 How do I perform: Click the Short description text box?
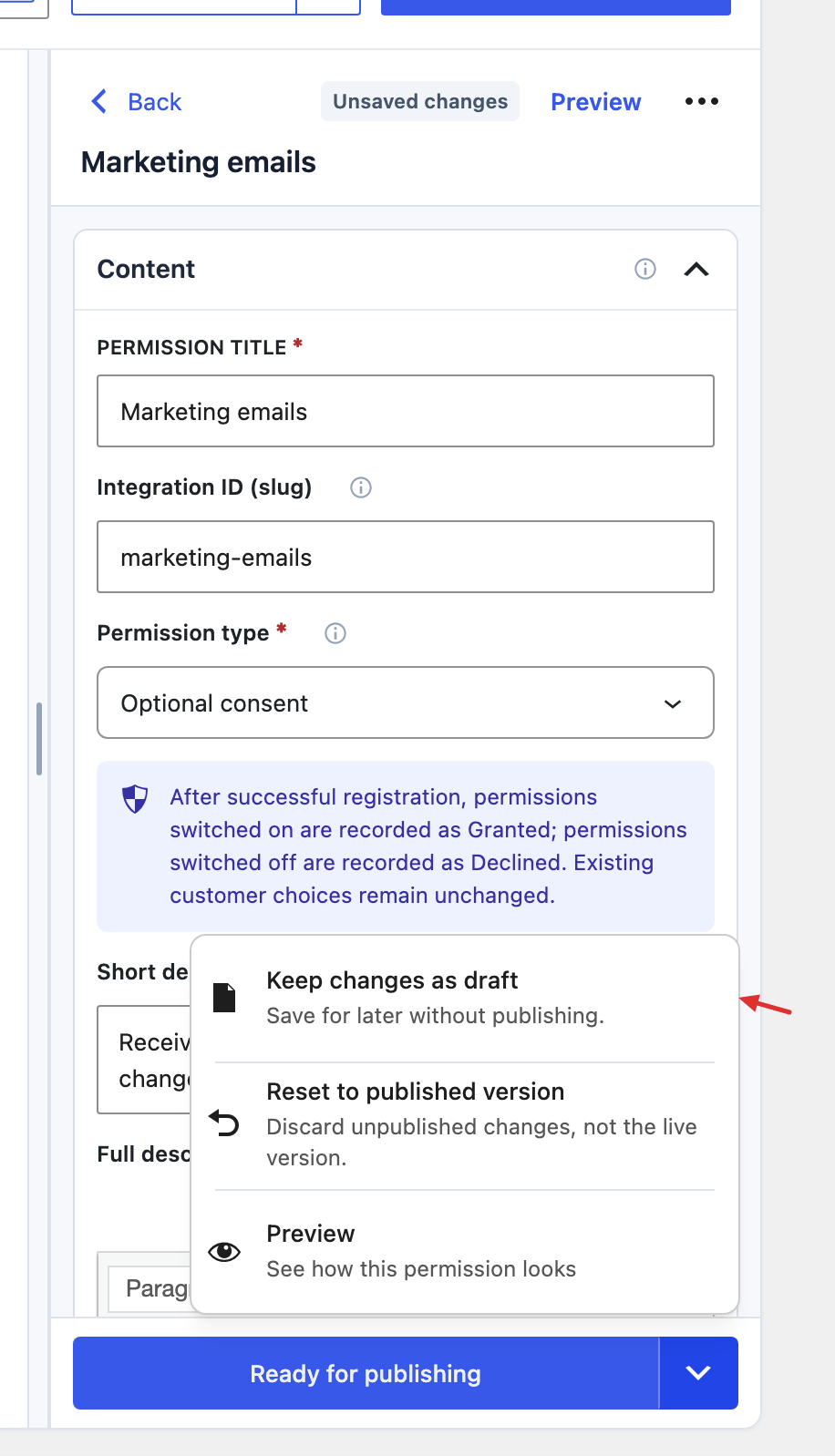coord(144,1060)
